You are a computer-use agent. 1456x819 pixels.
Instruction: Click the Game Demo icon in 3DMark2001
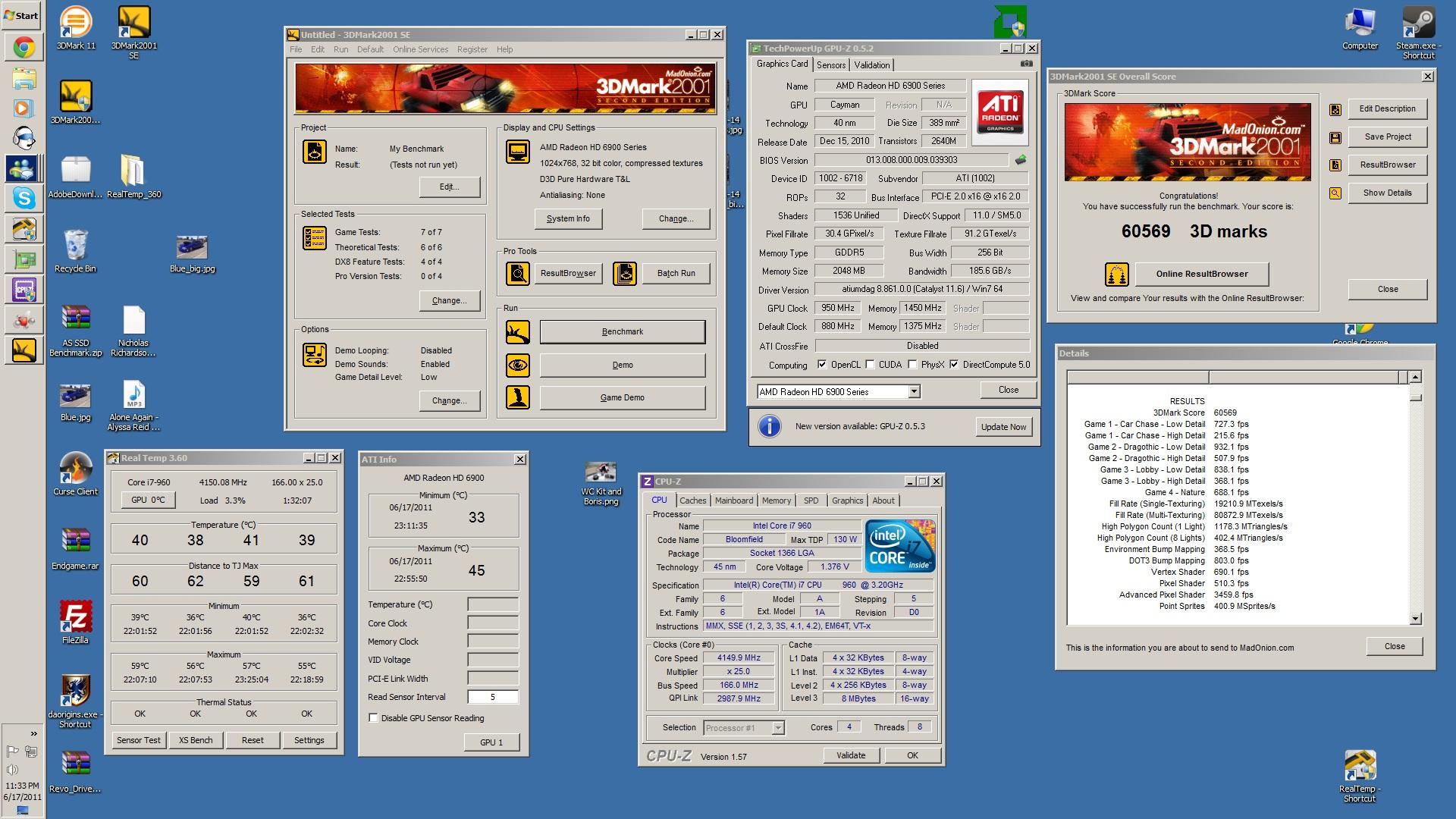518,397
